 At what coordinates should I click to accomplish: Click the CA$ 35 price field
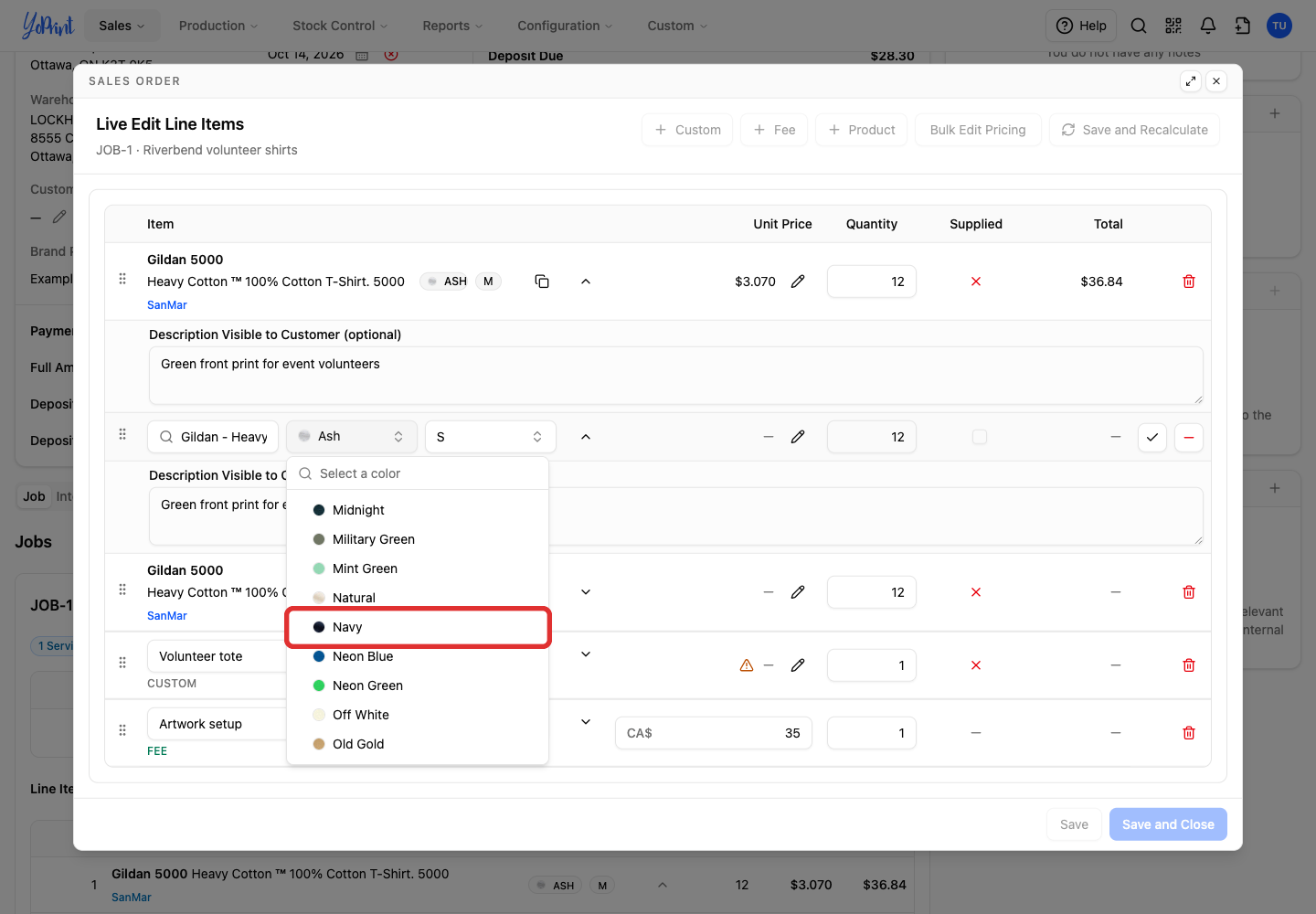tap(714, 733)
